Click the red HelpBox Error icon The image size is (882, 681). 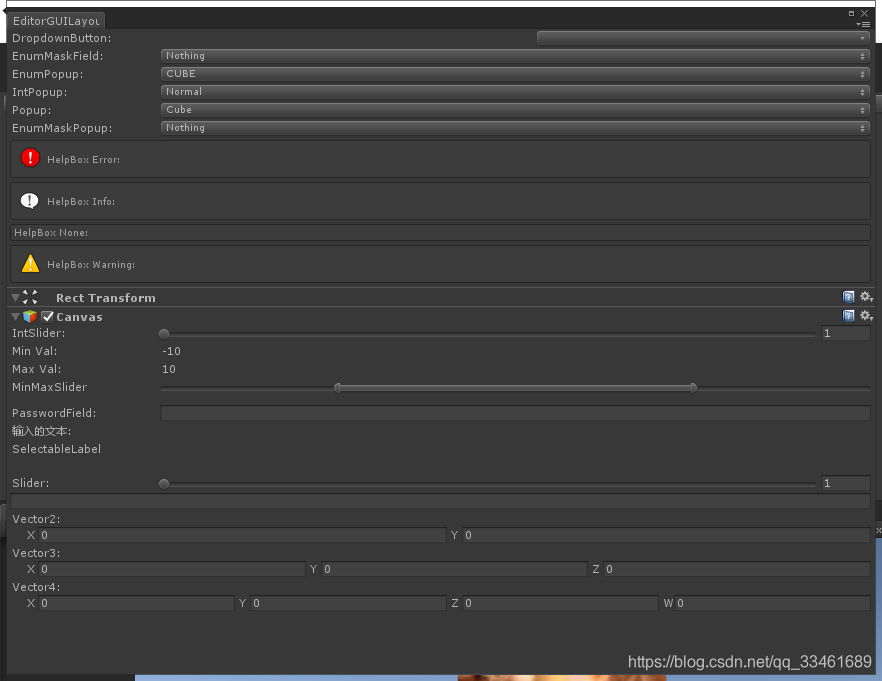(30, 158)
